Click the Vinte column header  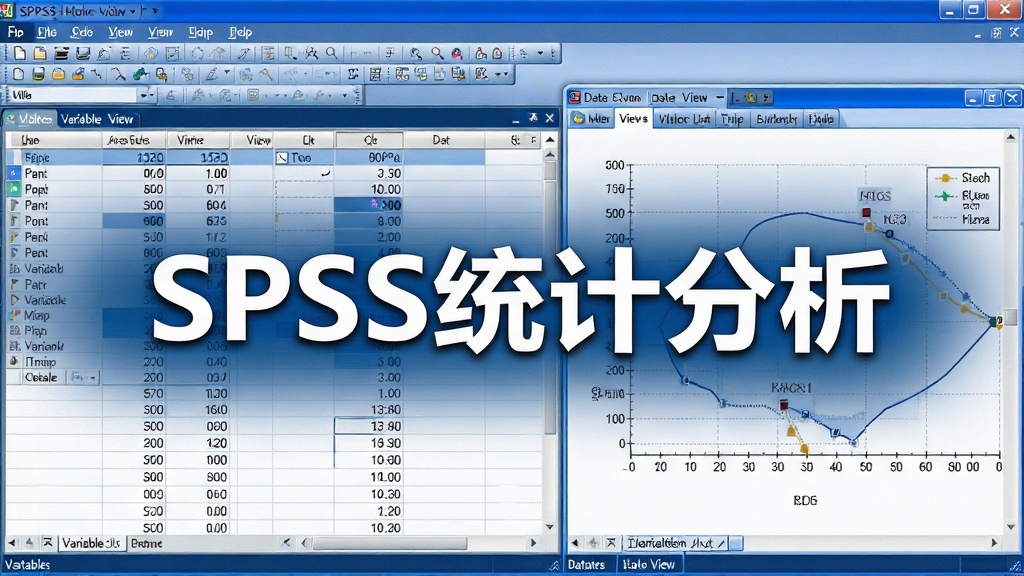(197, 140)
